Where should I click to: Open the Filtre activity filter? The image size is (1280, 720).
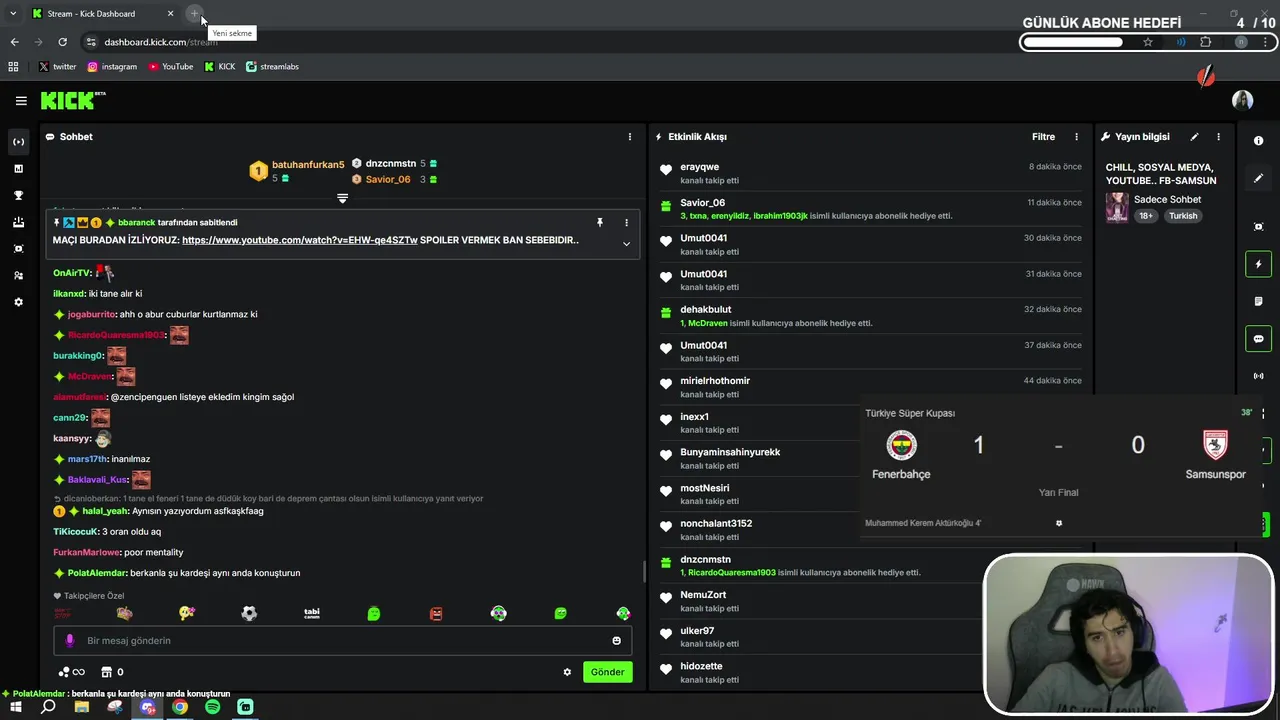(x=1043, y=137)
